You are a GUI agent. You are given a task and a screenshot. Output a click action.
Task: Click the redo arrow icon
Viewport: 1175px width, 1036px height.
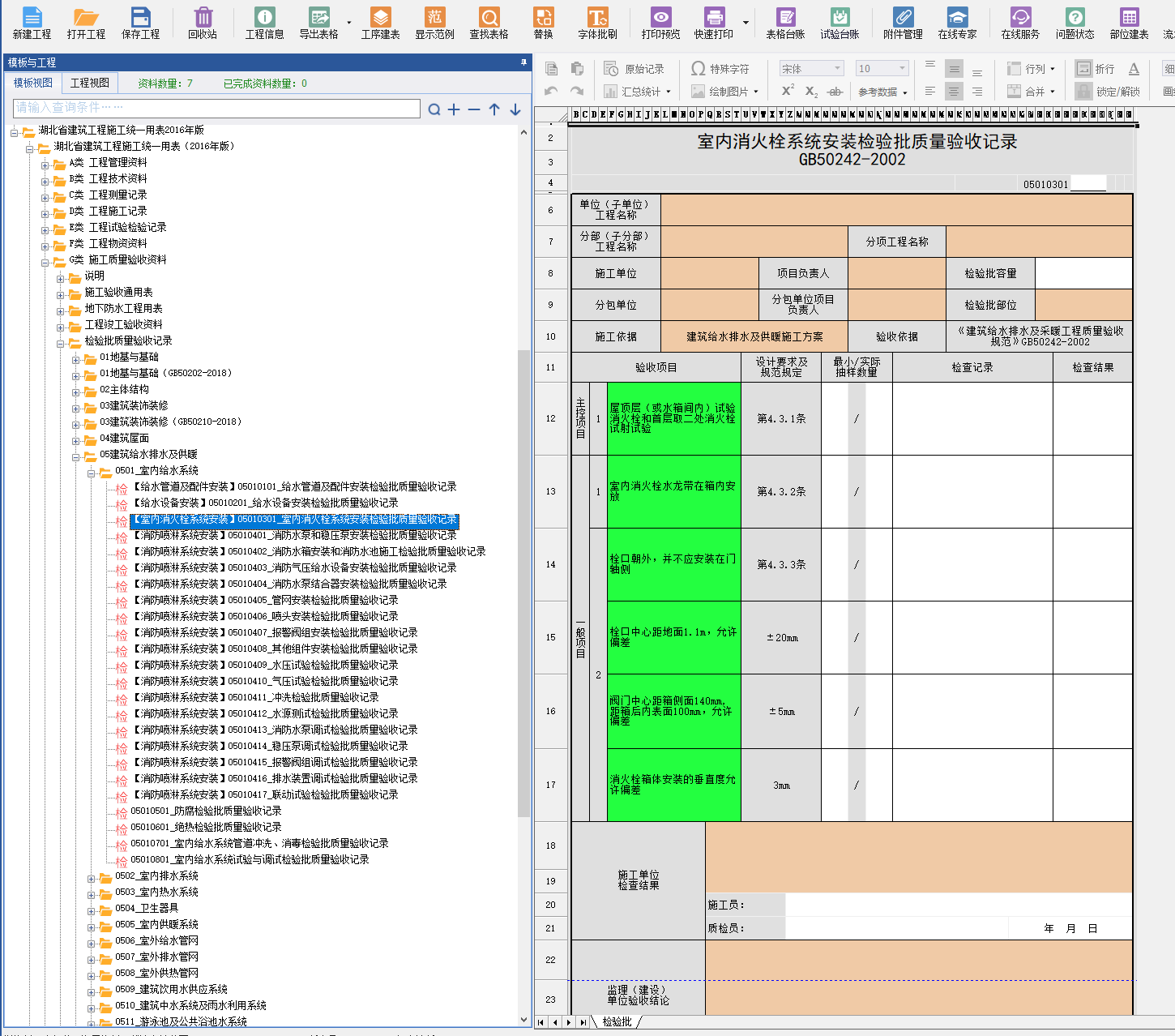[x=577, y=92]
